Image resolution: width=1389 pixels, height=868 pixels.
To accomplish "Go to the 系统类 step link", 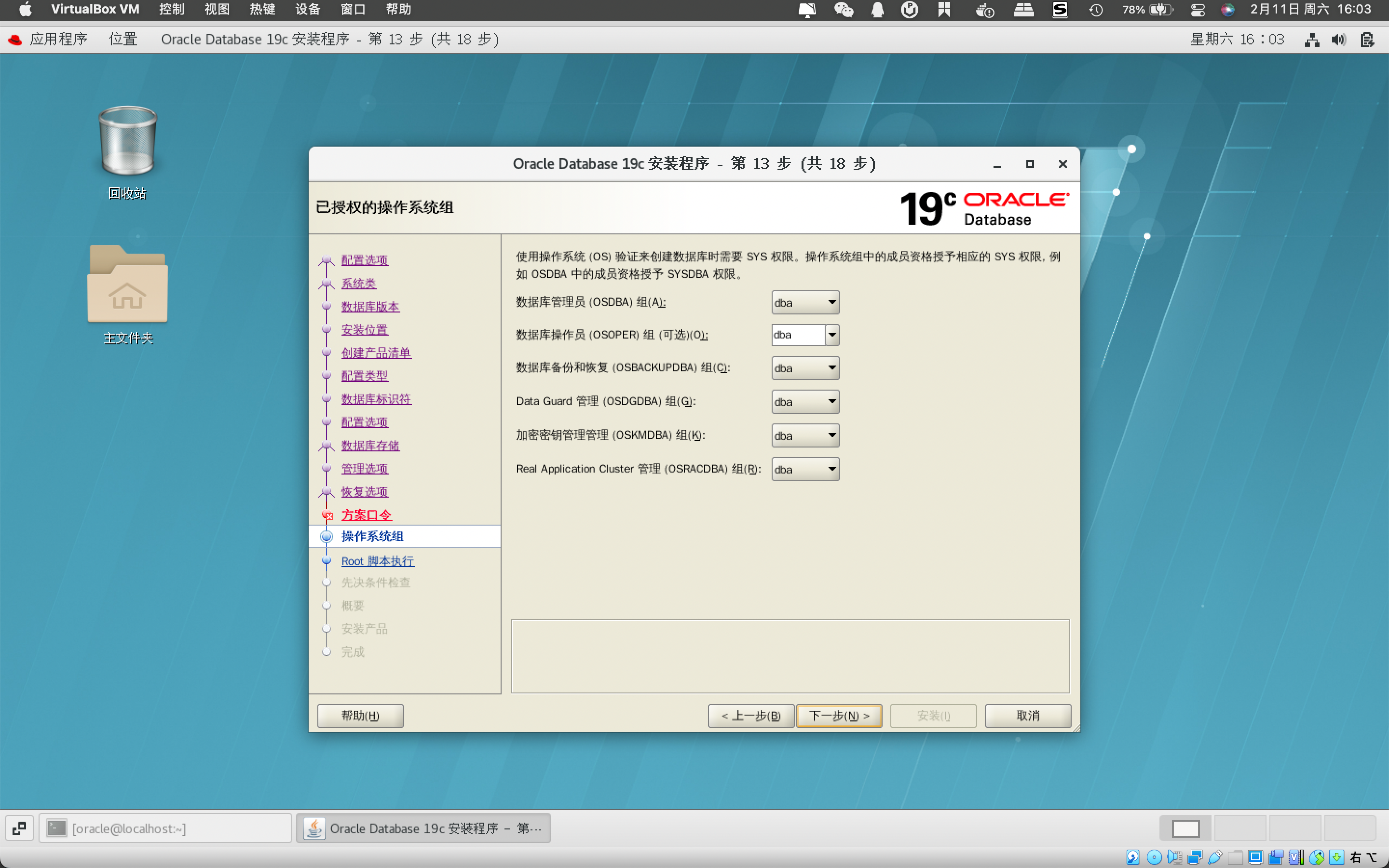I will click(359, 283).
